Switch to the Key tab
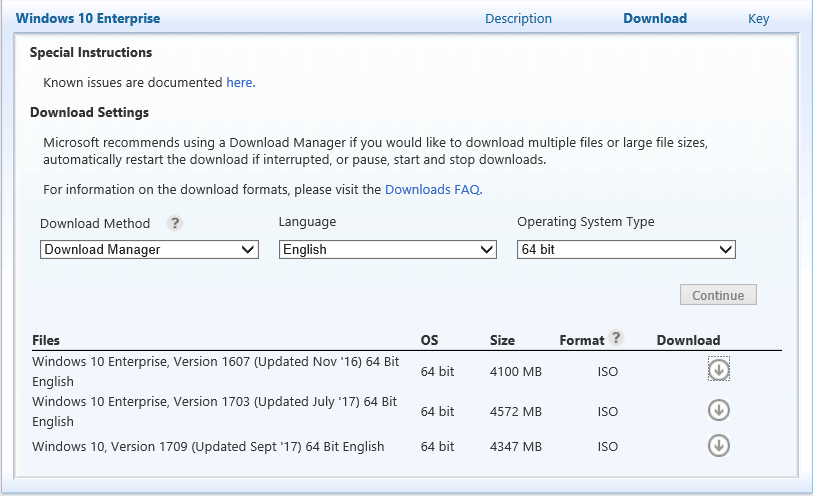813x496 pixels. [759, 19]
